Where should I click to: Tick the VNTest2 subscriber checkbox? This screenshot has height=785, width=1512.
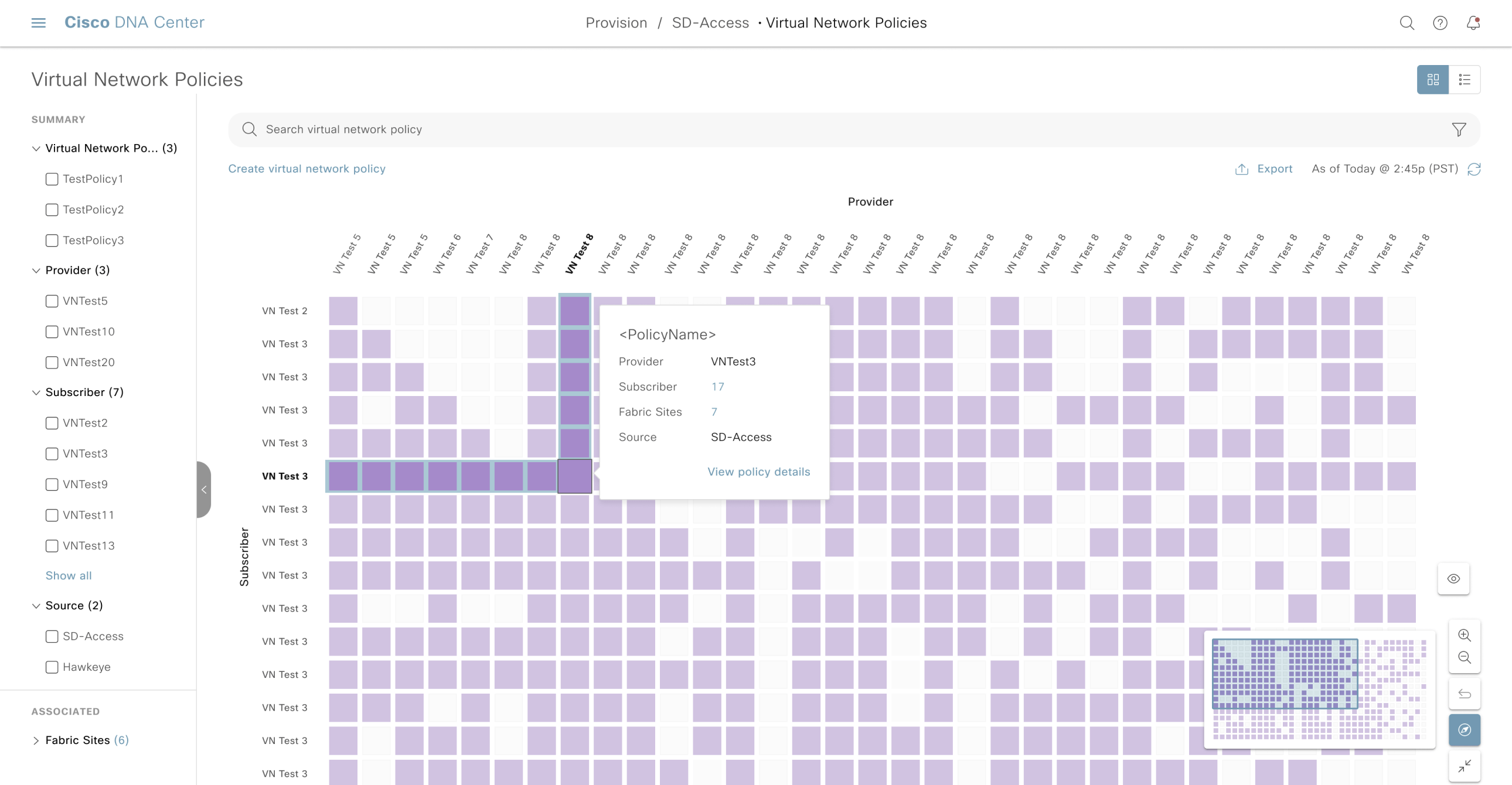(x=52, y=423)
